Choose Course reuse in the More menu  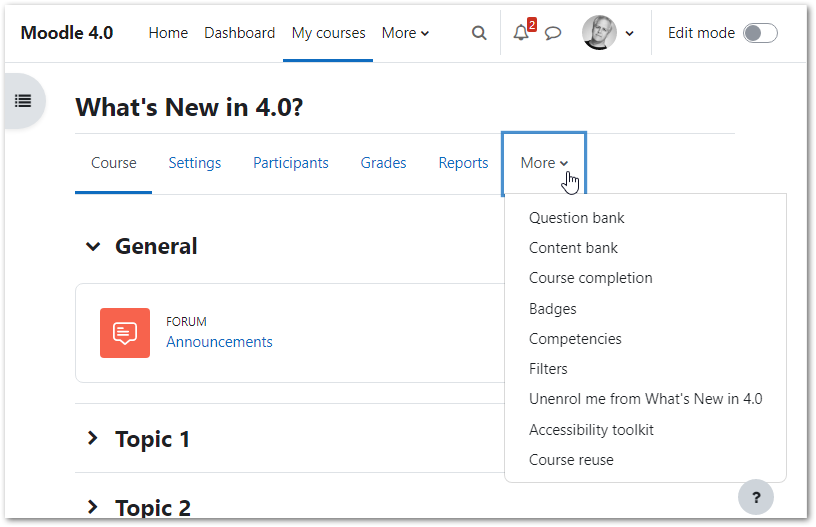point(571,460)
